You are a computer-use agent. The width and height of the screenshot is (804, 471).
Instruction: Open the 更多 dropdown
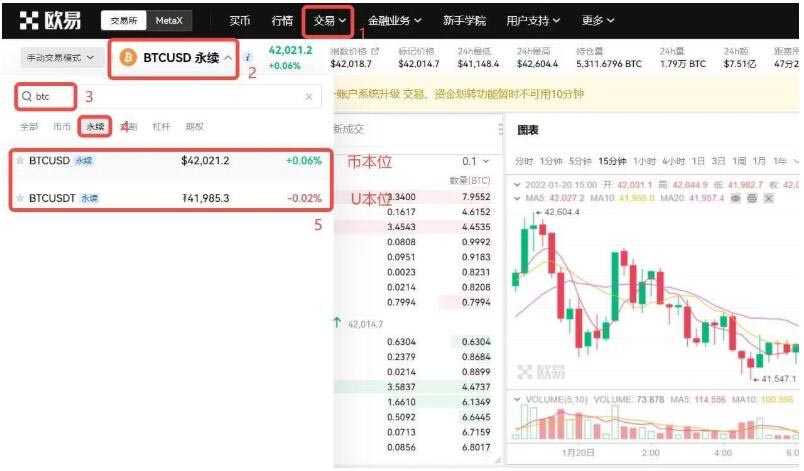(597, 21)
